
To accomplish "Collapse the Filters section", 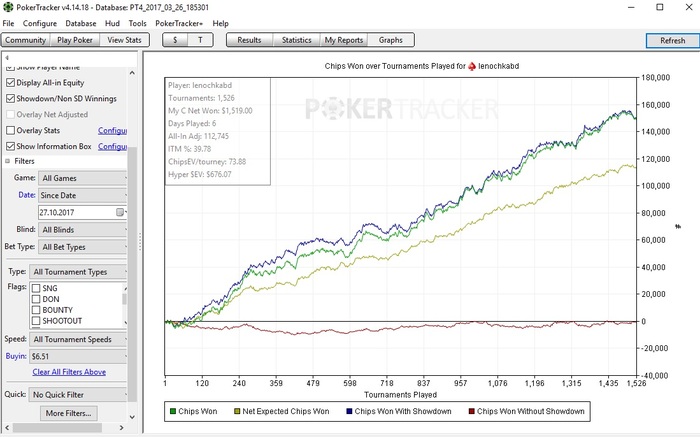I will pos(8,161).
